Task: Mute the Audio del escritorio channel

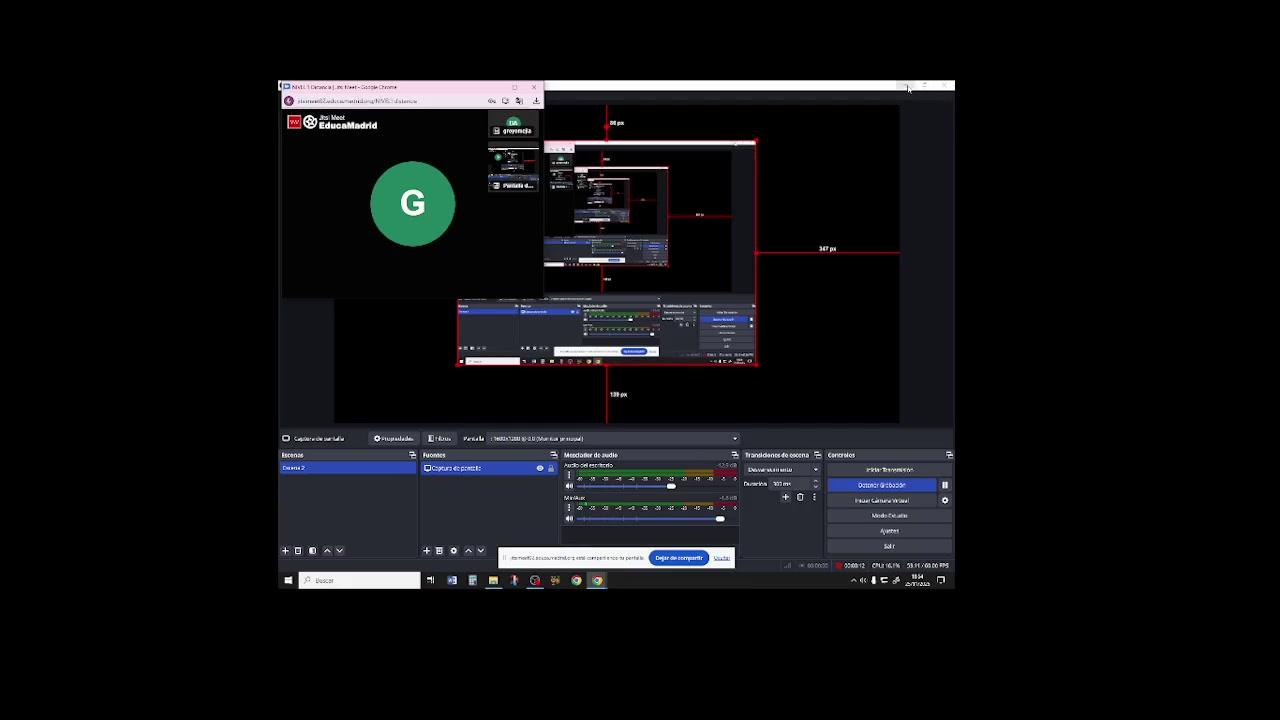Action: (569, 486)
